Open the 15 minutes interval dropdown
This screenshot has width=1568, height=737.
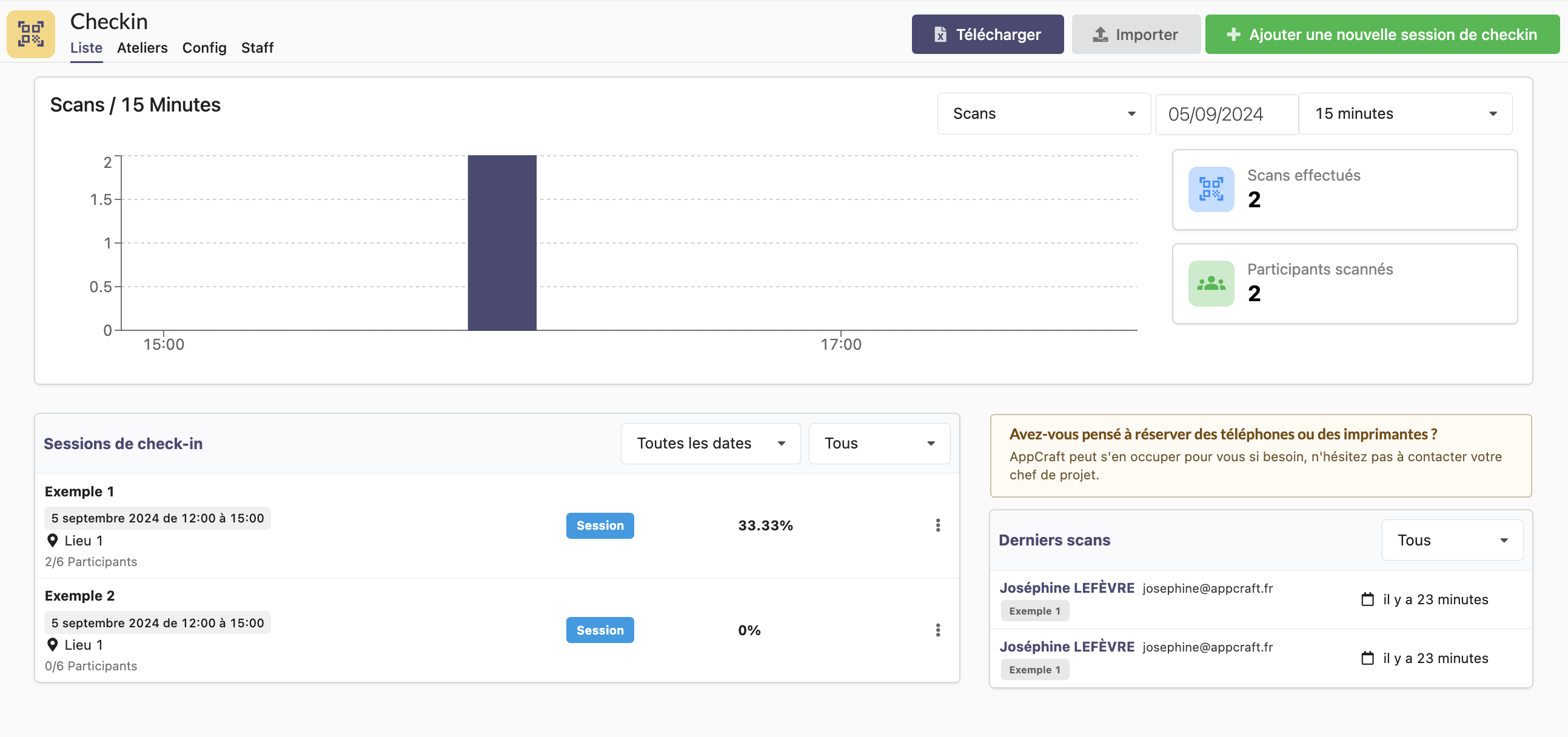click(1405, 114)
